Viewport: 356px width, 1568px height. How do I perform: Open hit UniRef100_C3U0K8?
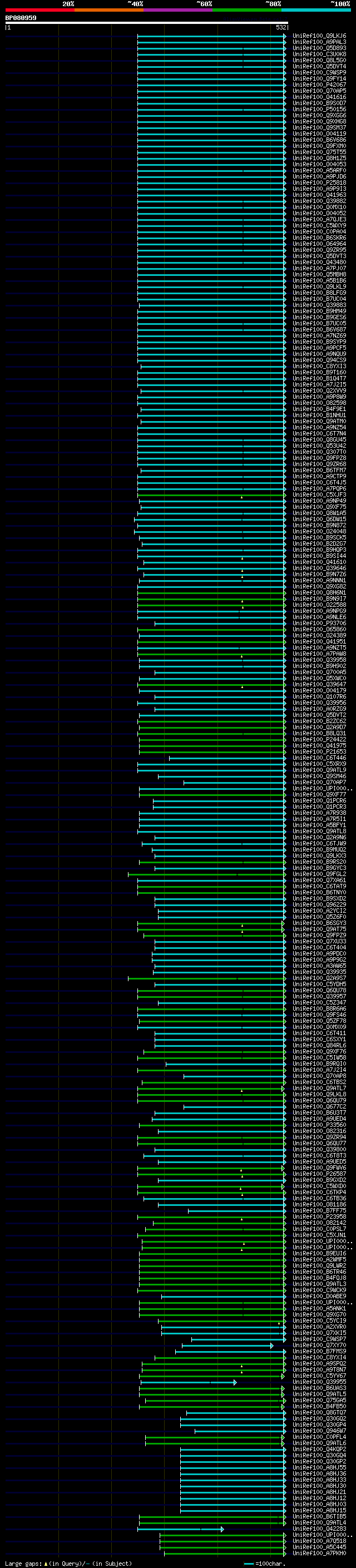[x=319, y=54]
